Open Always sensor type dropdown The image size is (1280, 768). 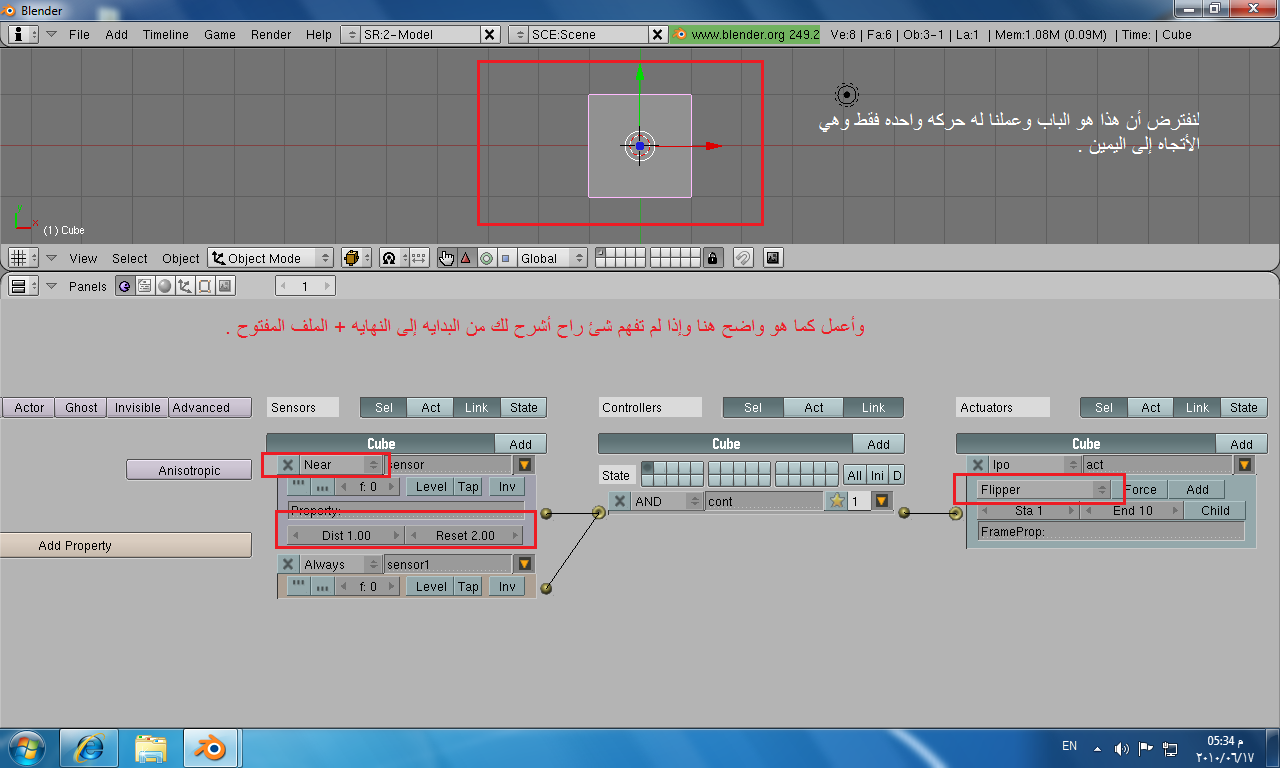coord(341,565)
